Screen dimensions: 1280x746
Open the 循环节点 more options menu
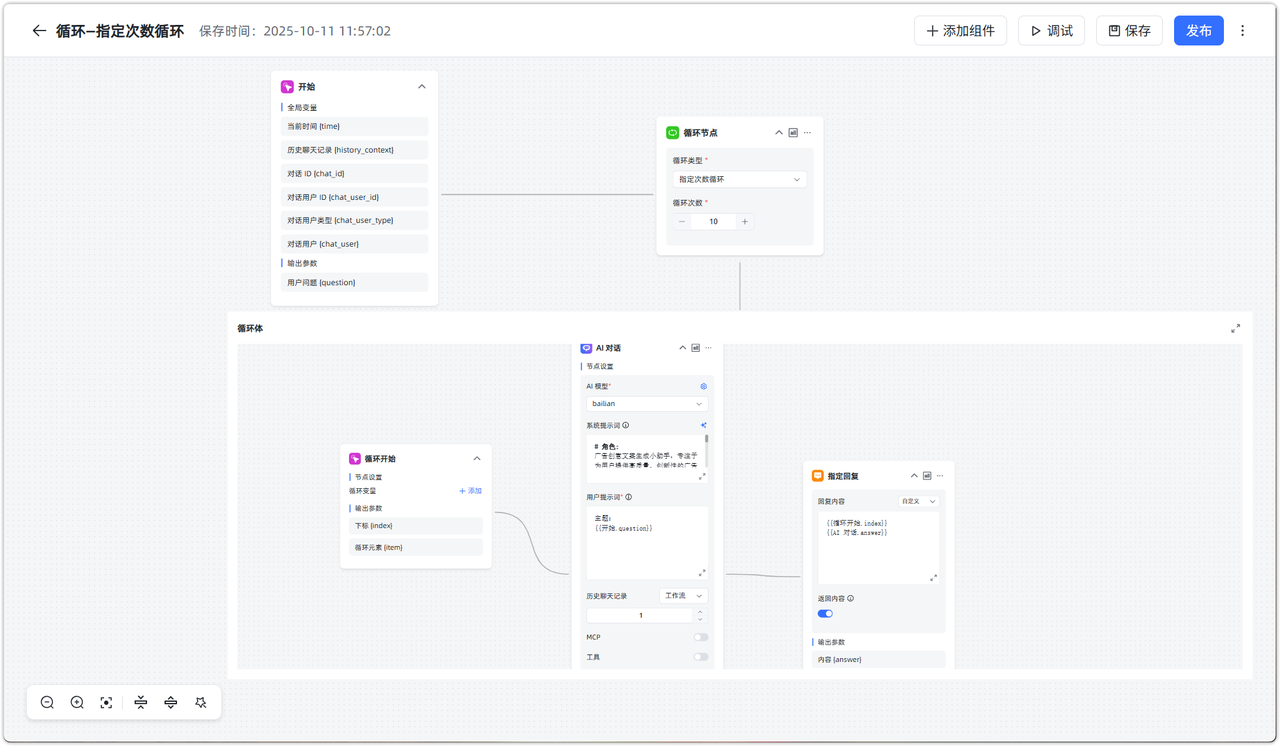[x=808, y=133]
